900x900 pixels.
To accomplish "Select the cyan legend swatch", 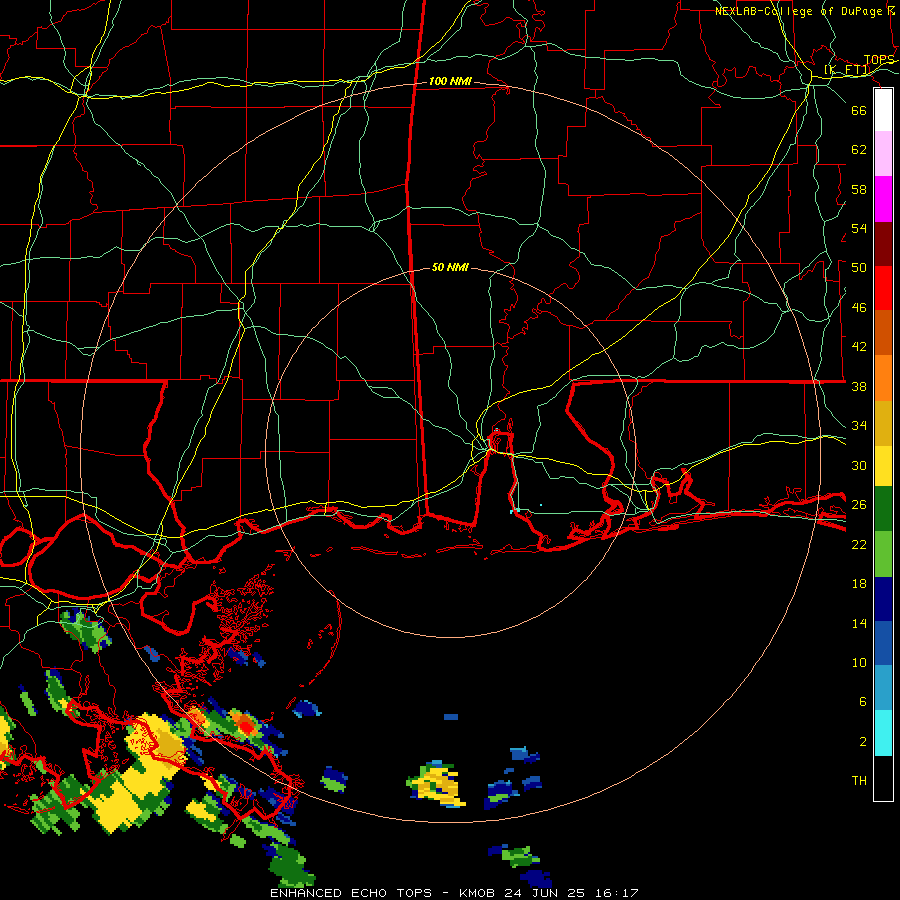I will click(x=883, y=733).
